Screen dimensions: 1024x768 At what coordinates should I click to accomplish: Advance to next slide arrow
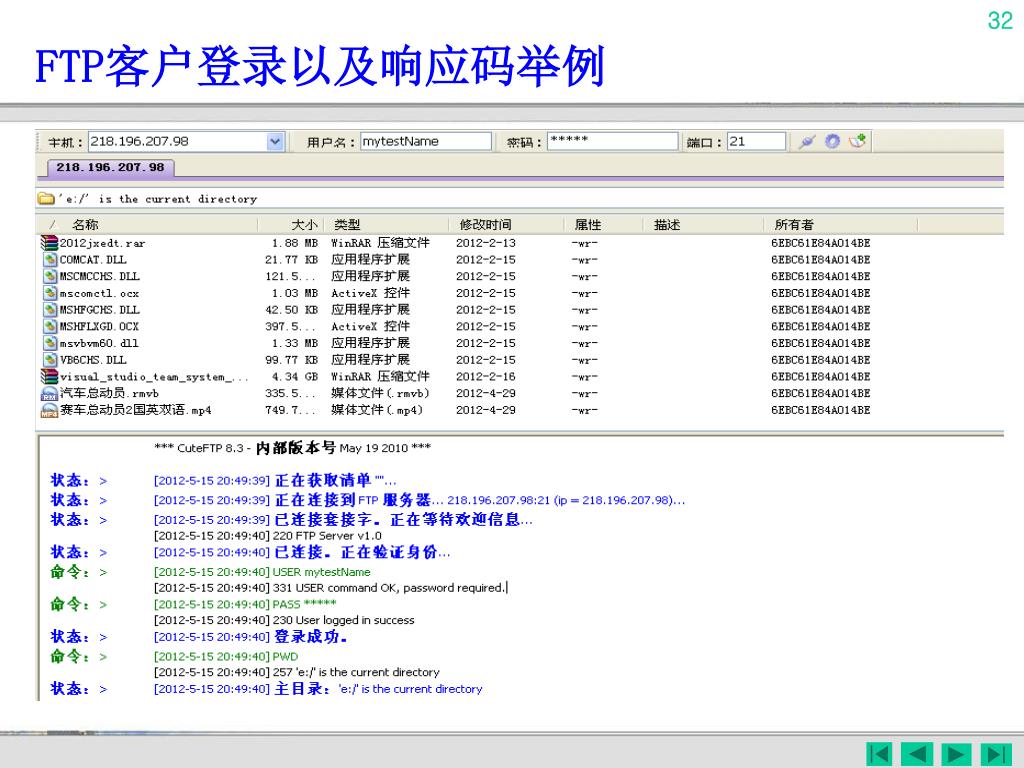coord(957,753)
